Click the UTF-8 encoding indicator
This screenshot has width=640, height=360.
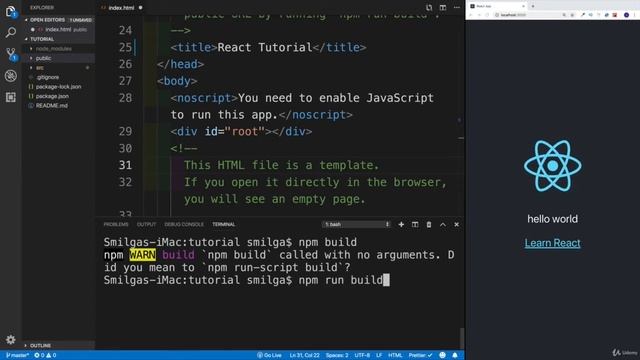tap(362, 356)
